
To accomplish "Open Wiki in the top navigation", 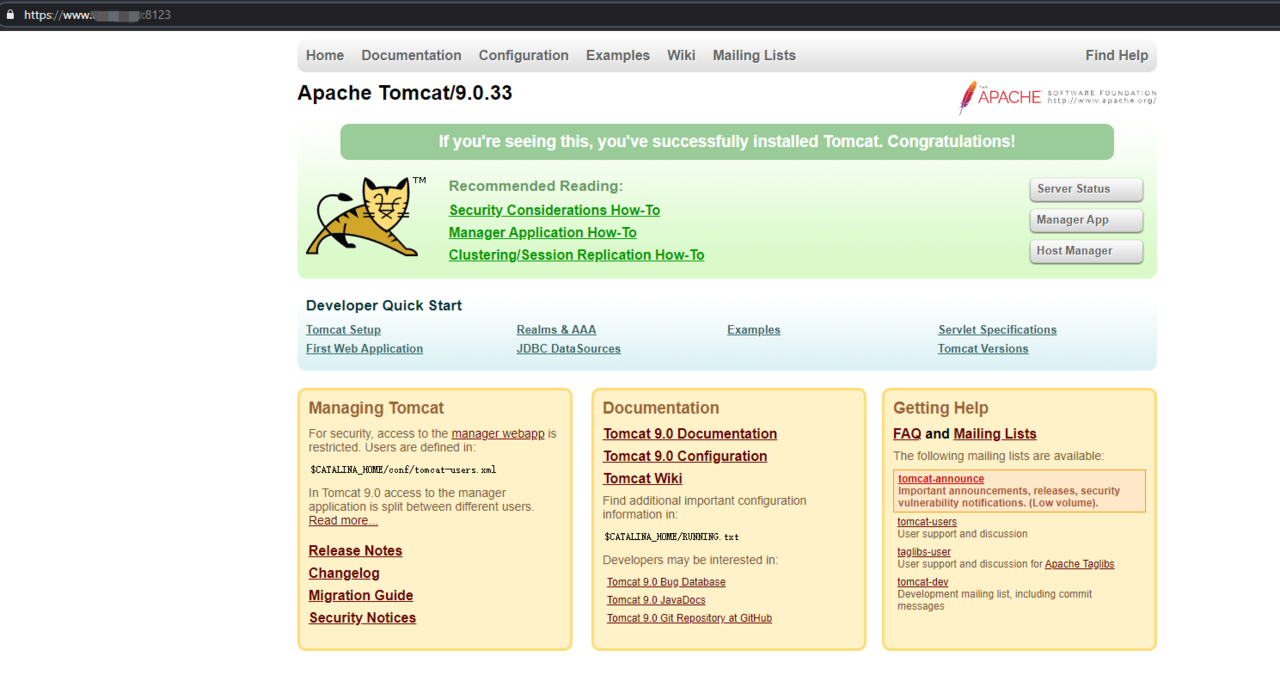I will tap(681, 56).
